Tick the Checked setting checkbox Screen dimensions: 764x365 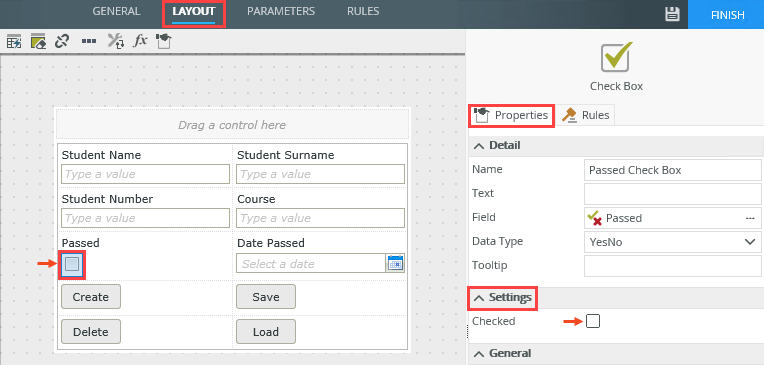tap(593, 321)
